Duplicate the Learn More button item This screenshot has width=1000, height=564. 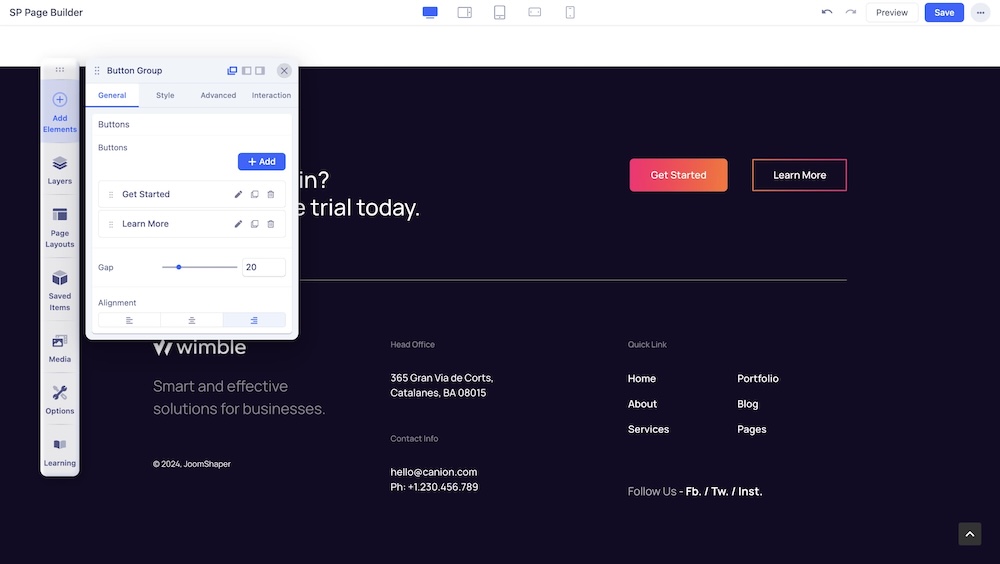coord(254,224)
